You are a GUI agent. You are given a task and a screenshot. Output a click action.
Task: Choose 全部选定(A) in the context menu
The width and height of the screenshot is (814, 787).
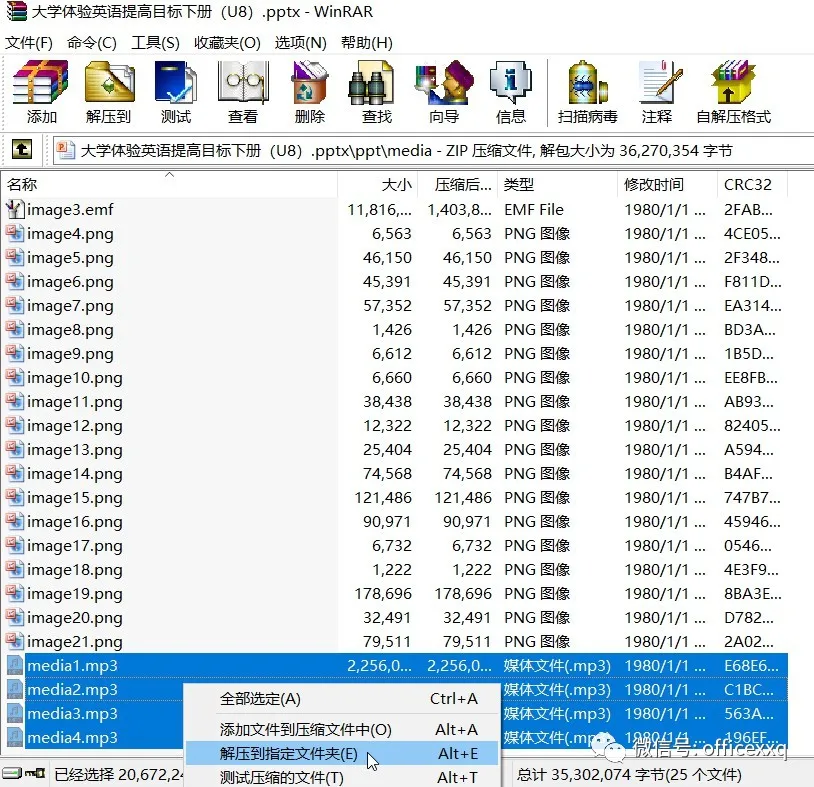coord(343,699)
